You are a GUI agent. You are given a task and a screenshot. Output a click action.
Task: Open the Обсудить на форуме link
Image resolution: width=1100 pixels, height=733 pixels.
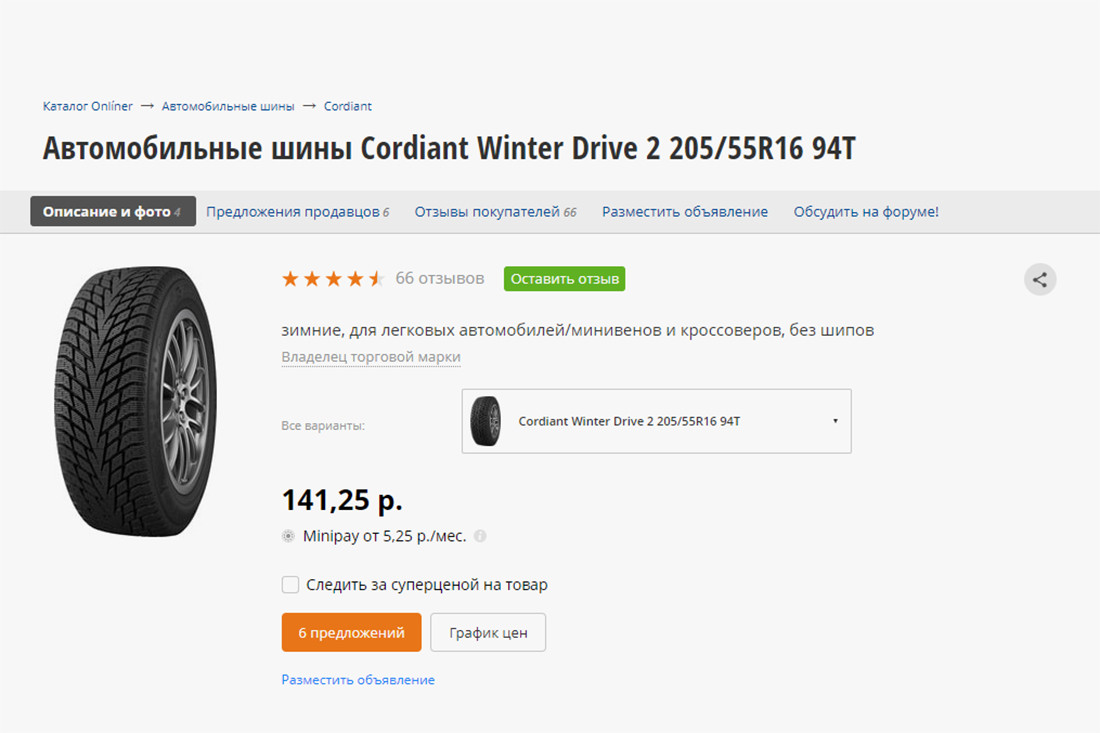click(866, 212)
